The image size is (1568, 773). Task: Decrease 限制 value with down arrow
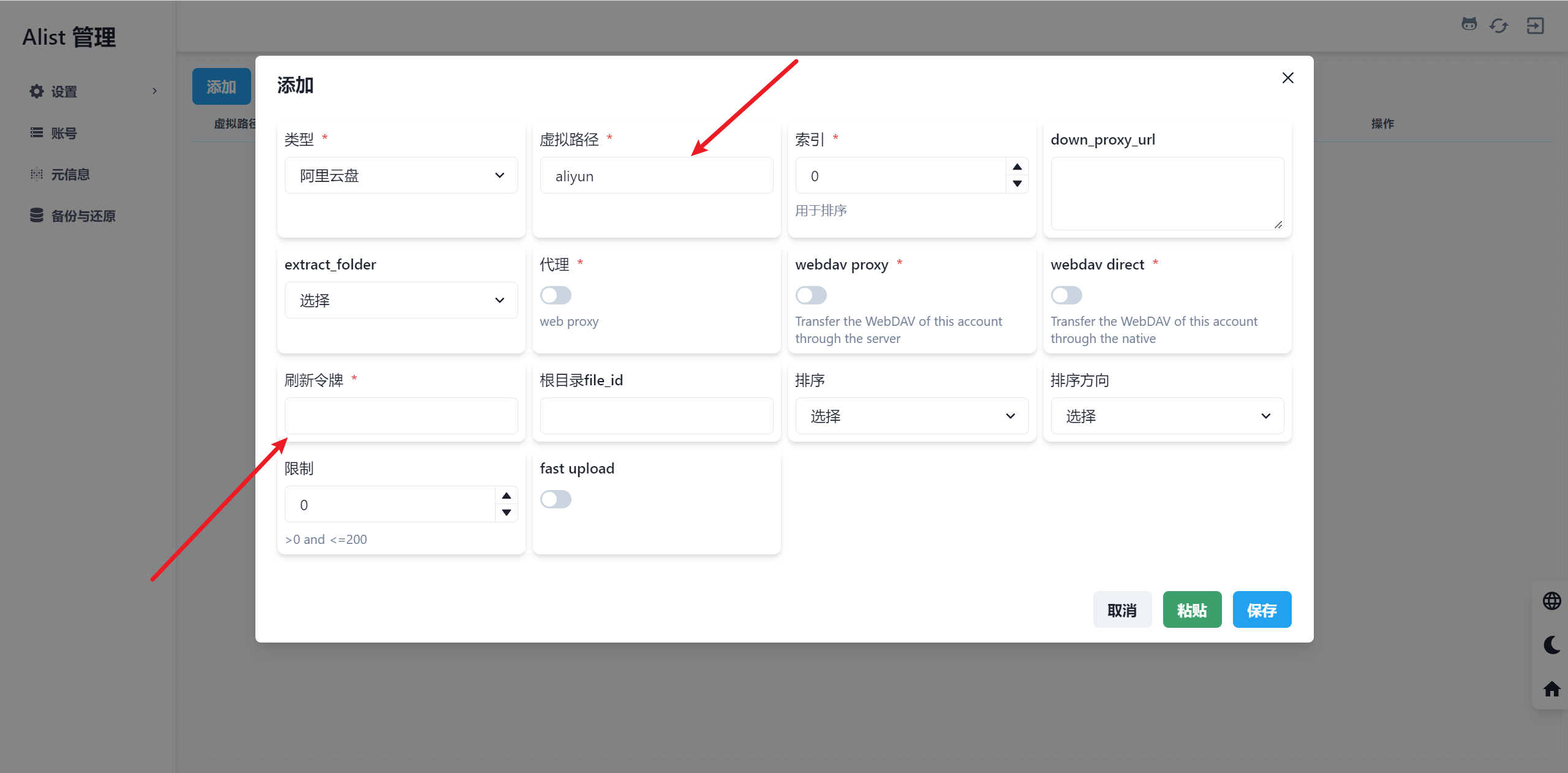tap(506, 513)
